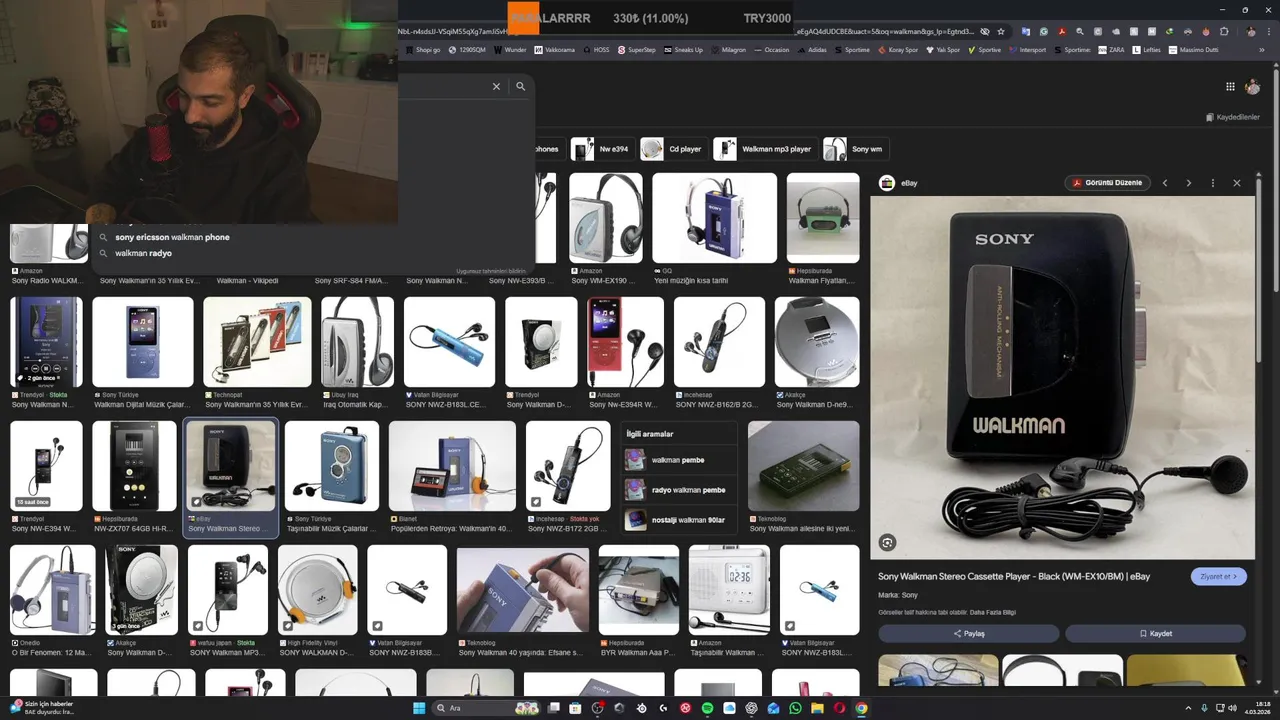Open the Vakkorama bookmark
The width and height of the screenshot is (1280, 720).
pyautogui.click(x=555, y=50)
